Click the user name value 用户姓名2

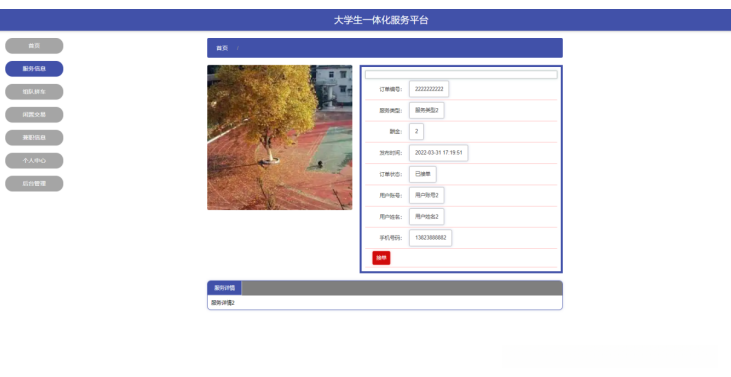tap(427, 217)
